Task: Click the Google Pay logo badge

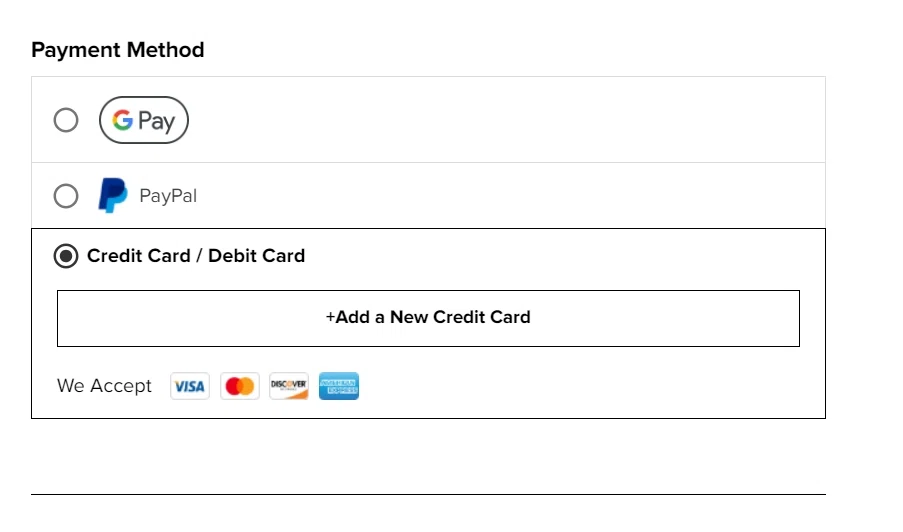Action: point(144,121)
